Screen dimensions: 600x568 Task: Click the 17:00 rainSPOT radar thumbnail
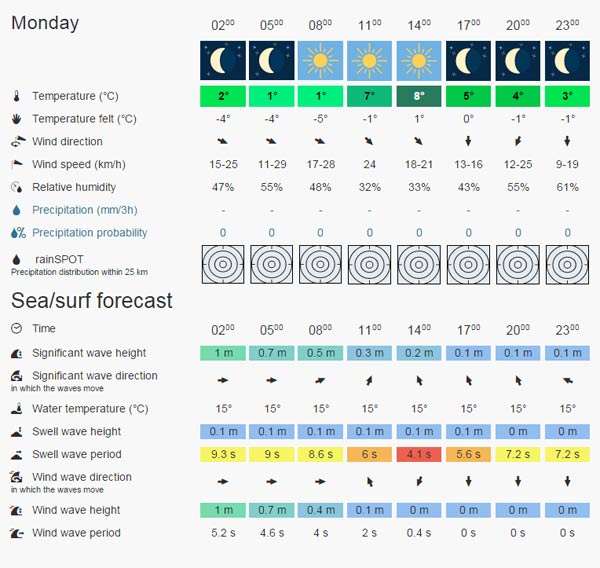468,265
